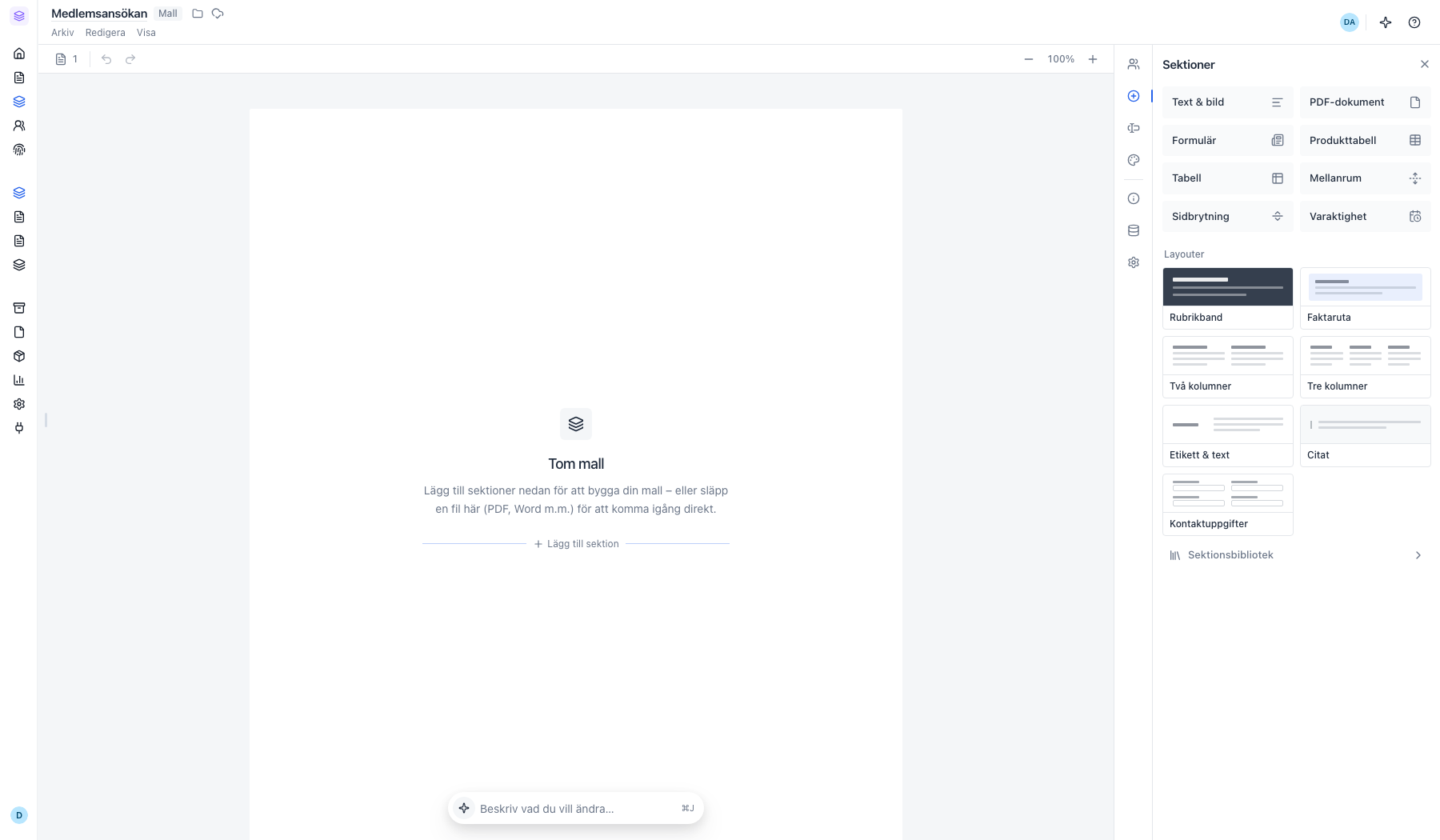The image size is (1440, 840).
Task: Open the Visa menu
Action: pos(146,33)
